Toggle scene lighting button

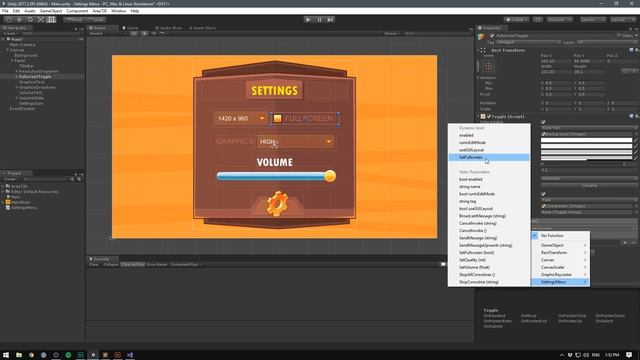[144, 33]
